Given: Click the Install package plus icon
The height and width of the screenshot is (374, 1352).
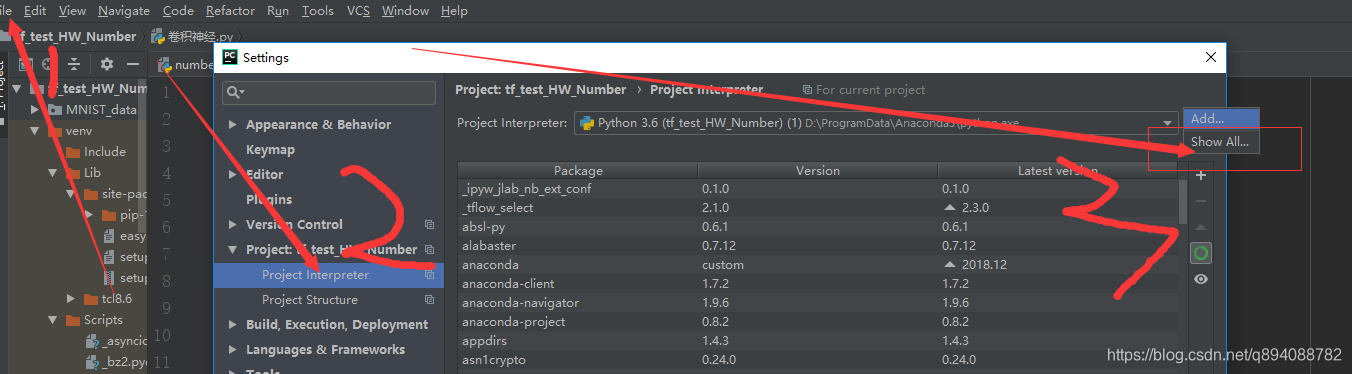Looking at the screenshot, I should pyautogui.click(x=1201, y=175).
